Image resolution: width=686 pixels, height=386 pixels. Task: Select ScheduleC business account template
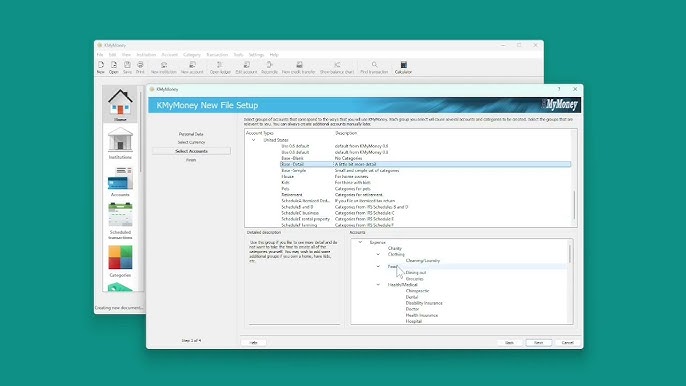[x=300, y=213]
